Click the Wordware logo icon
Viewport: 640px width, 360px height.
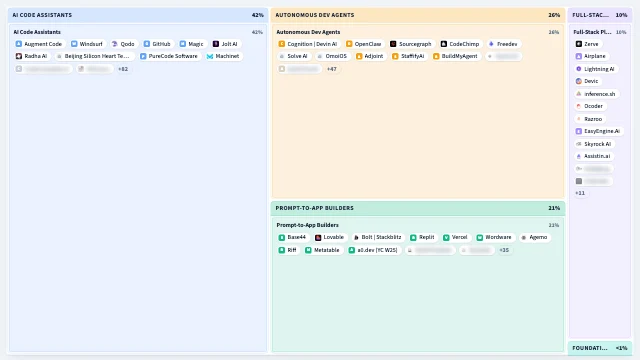[x=480, y=238]
